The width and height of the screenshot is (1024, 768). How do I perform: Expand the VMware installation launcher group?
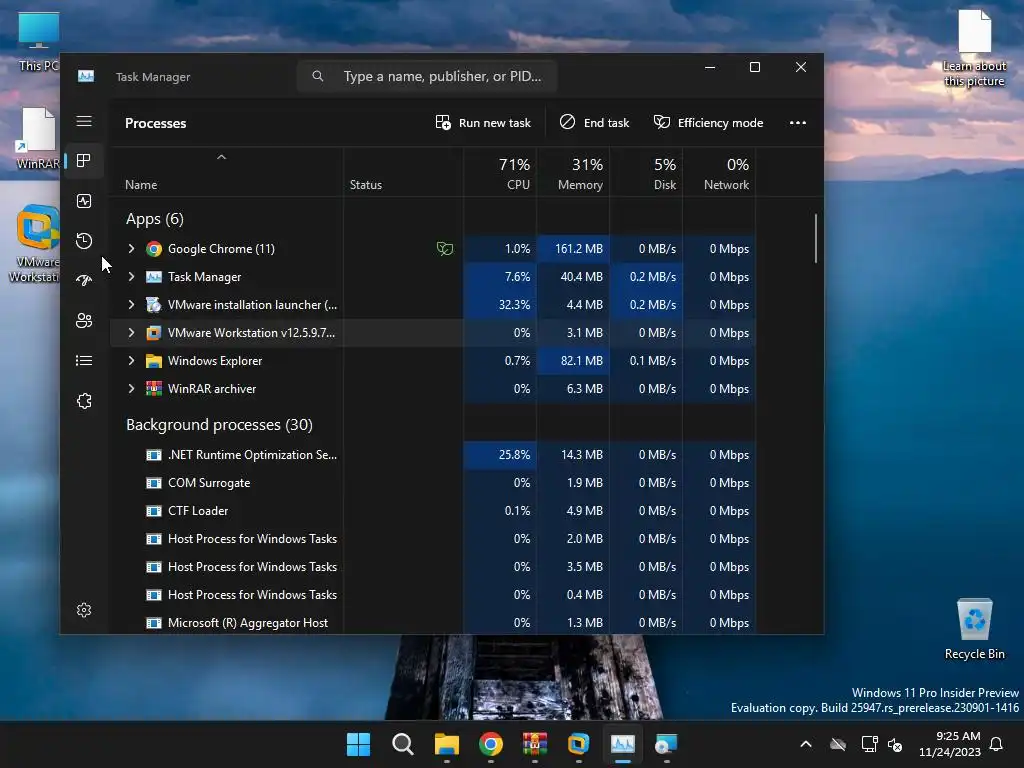(131, 304)
